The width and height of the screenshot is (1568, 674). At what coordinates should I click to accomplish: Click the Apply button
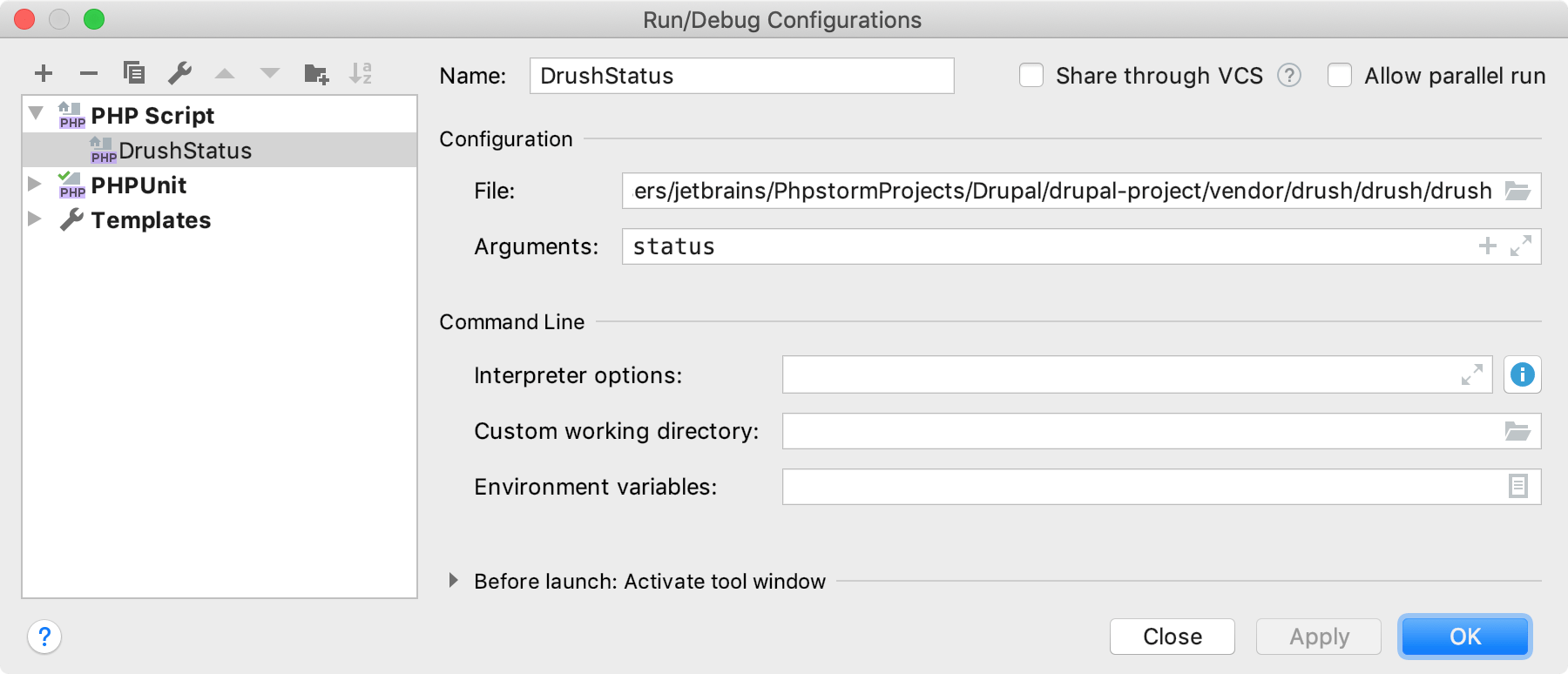tap(1319, 637)
